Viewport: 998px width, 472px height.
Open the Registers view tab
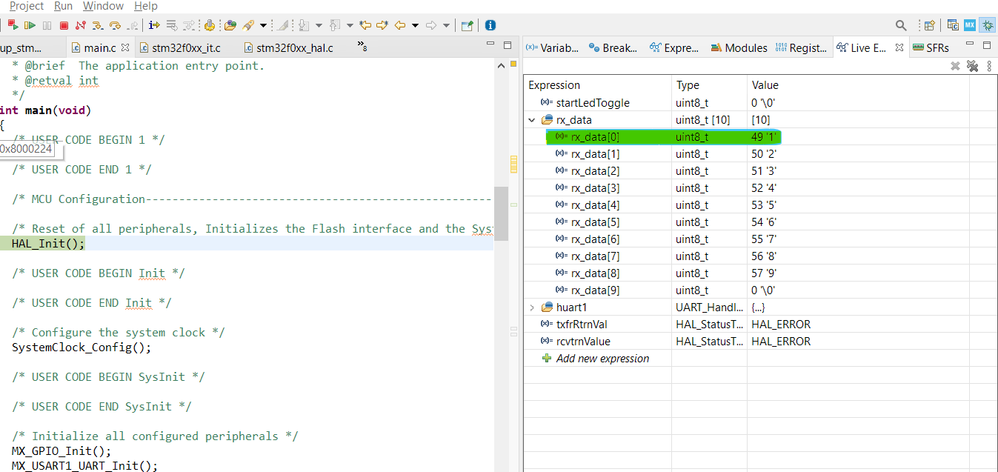pyautogui.click(x=801, y=48)
